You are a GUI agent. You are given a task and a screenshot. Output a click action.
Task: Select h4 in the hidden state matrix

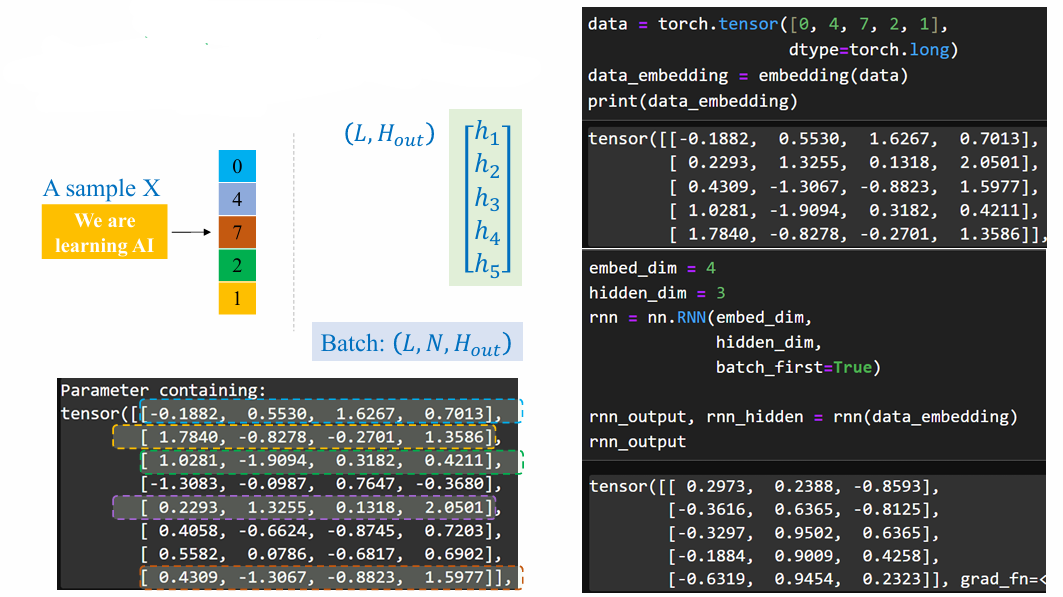point(487,232)
